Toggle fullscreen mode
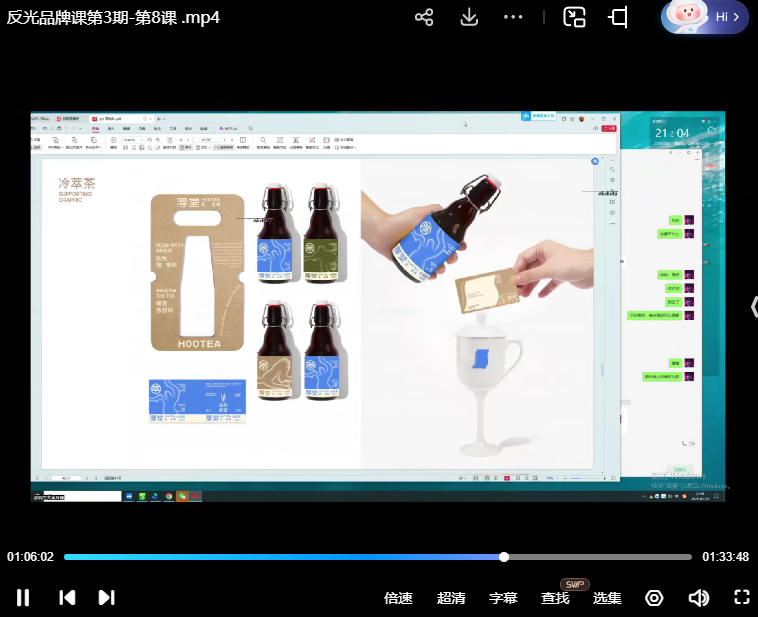The height and width of the screenshot is (617, 758). (741, 598)
